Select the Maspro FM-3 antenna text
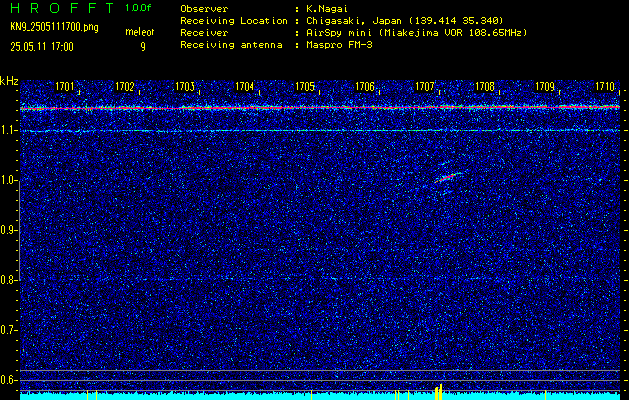629x400 pixels. [x=339, y=45]
